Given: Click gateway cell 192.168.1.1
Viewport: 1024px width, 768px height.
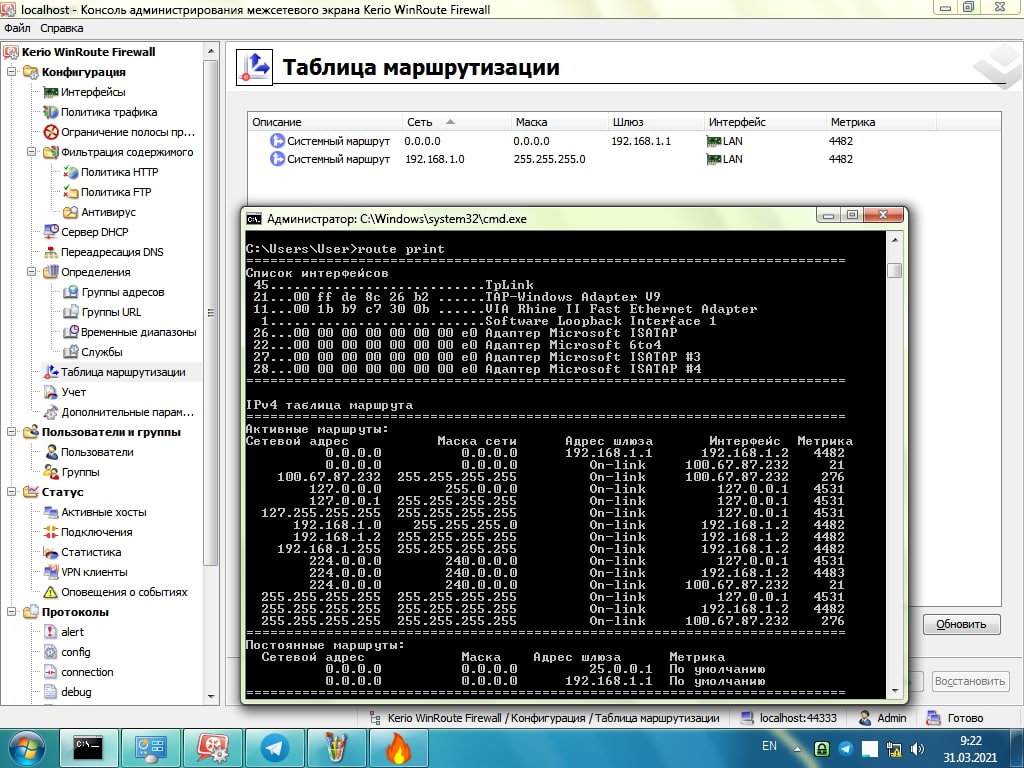Looking at the screenshot, I should pos(641,141).
